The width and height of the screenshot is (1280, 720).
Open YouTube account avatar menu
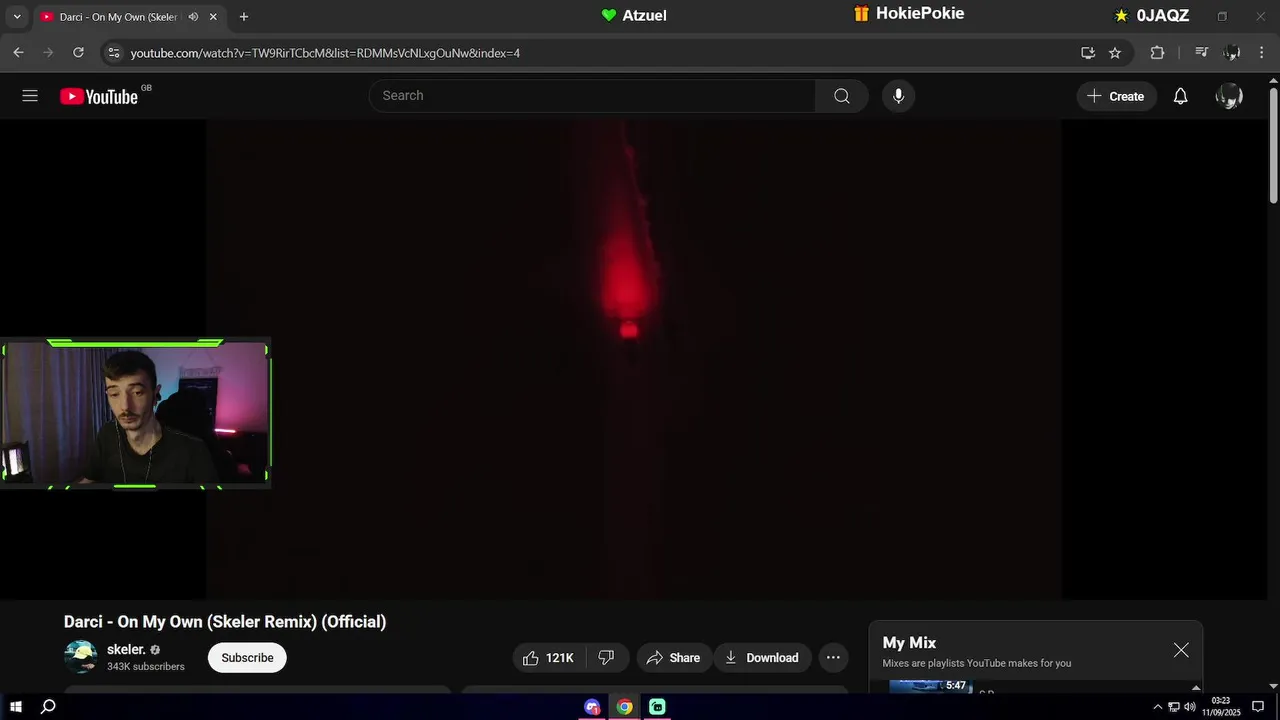point(1229,96)
